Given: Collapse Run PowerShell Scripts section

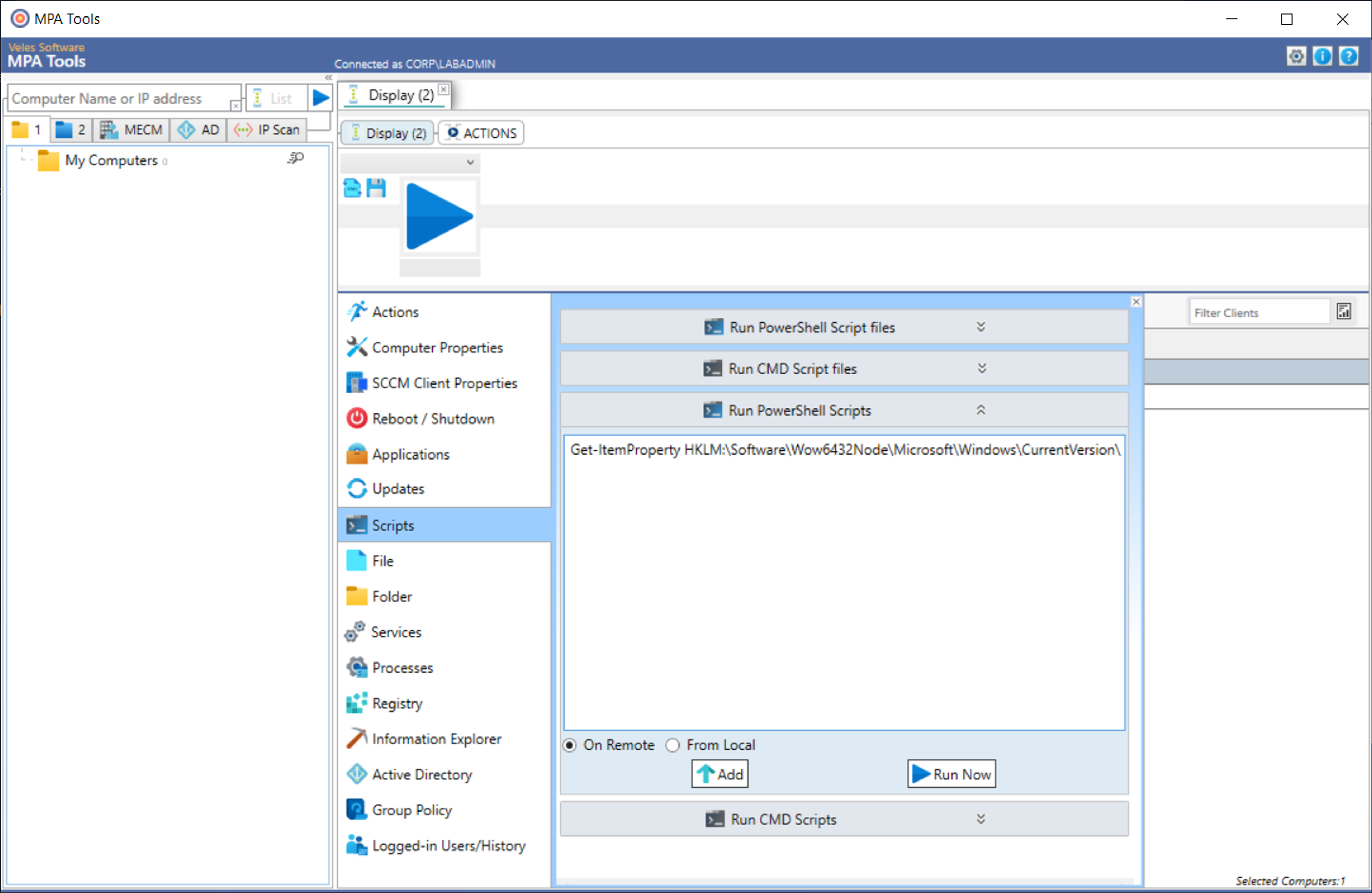Looking at the screenshot, I should pos(844,410).
